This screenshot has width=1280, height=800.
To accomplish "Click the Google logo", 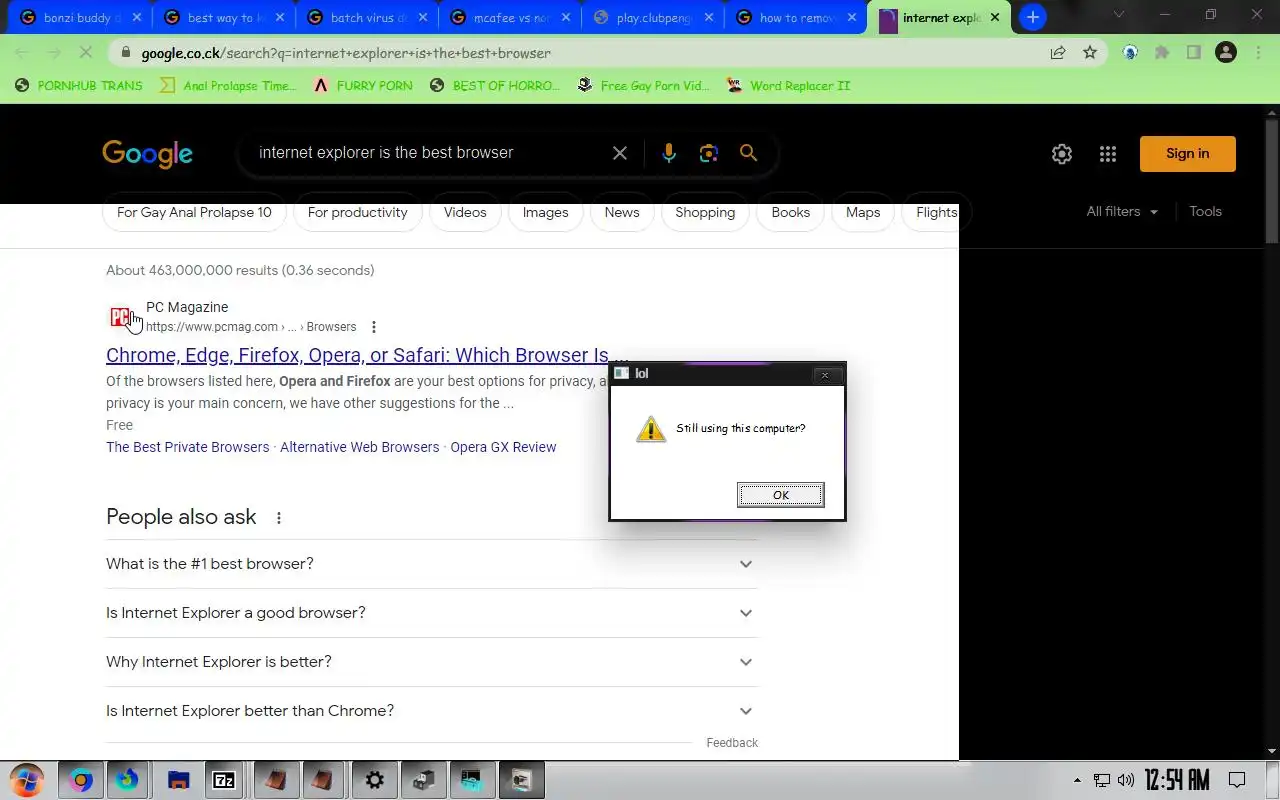I will coord(147,154).
